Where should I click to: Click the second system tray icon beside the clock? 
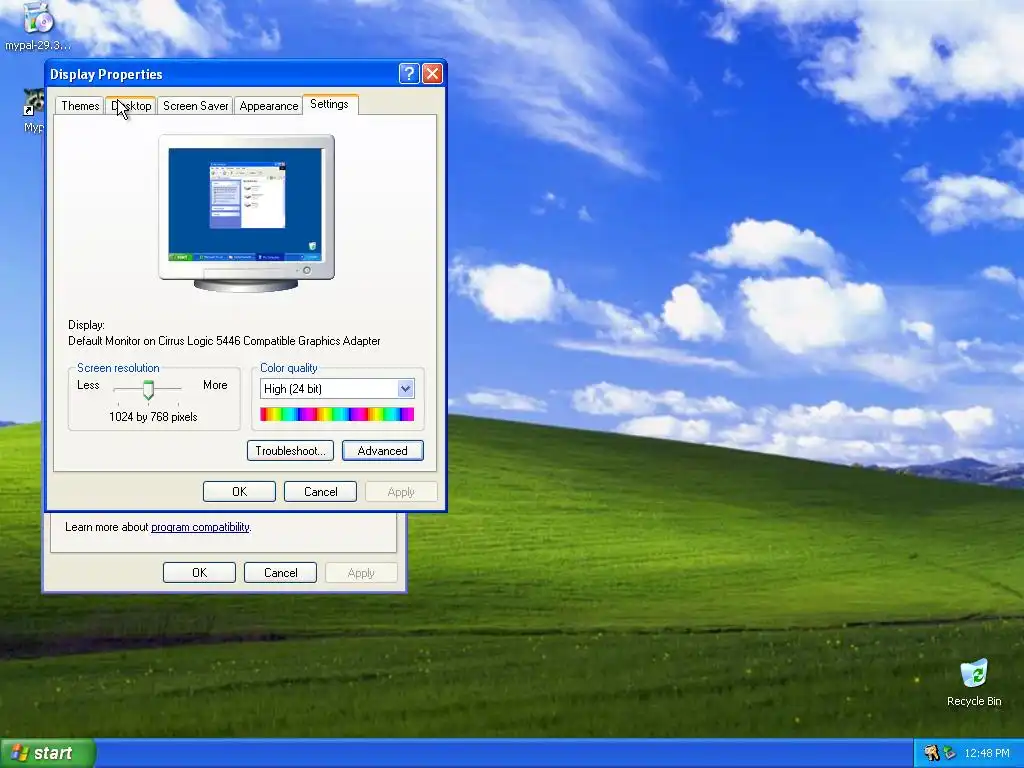949,753
